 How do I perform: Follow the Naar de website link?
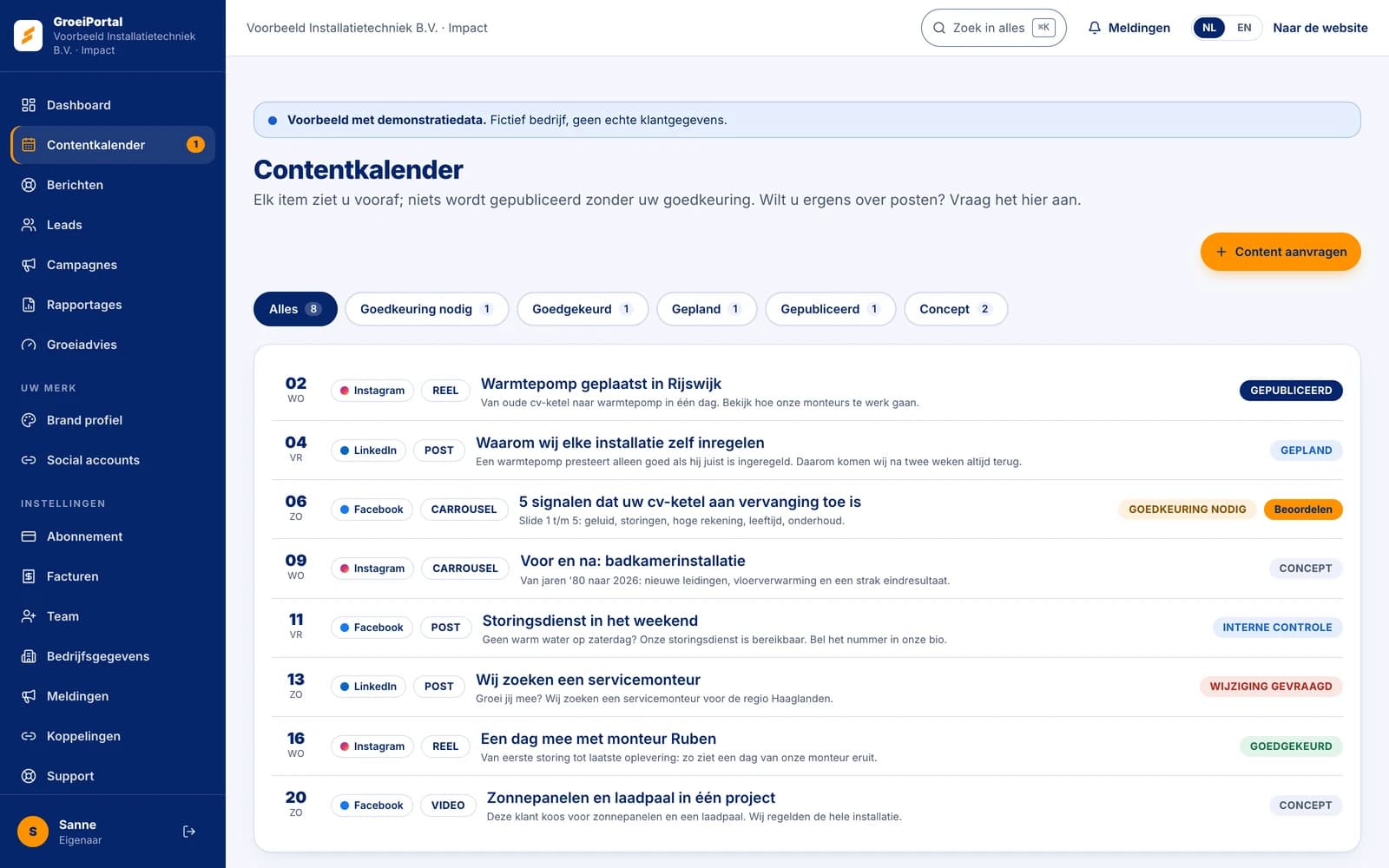[x=1320, y=28]
